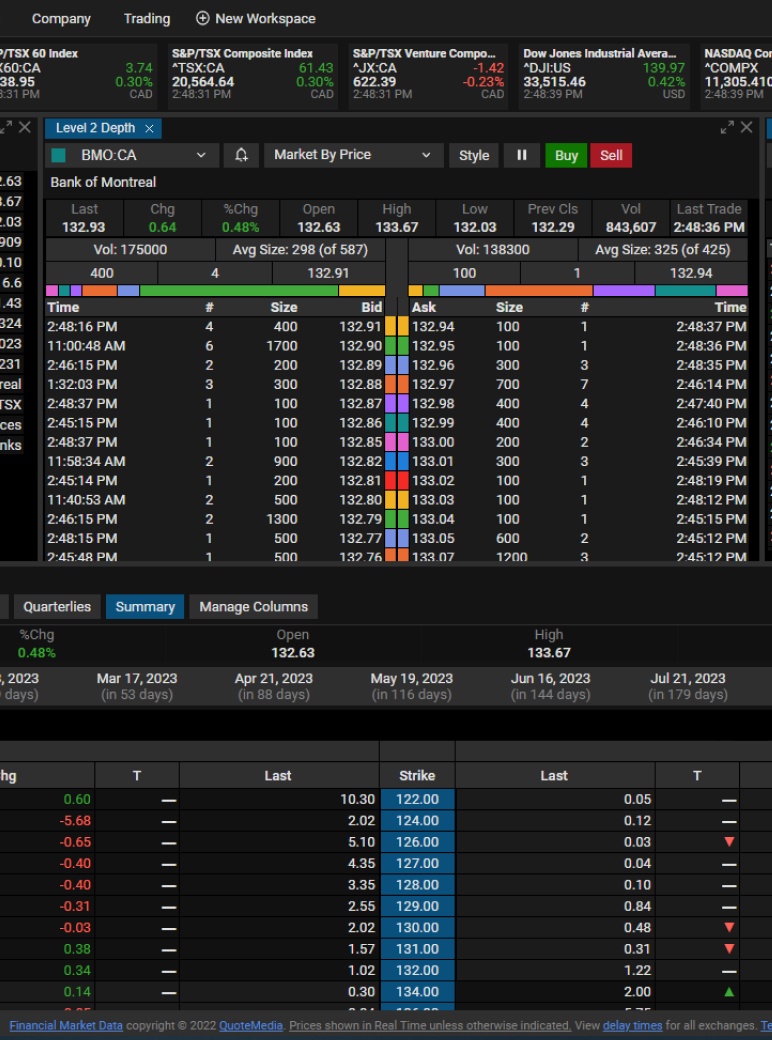Click the red down arrow on strike 126.00
Image resolution: width=772 pixels, height=1040 pixels.
(x=729, y=842)
